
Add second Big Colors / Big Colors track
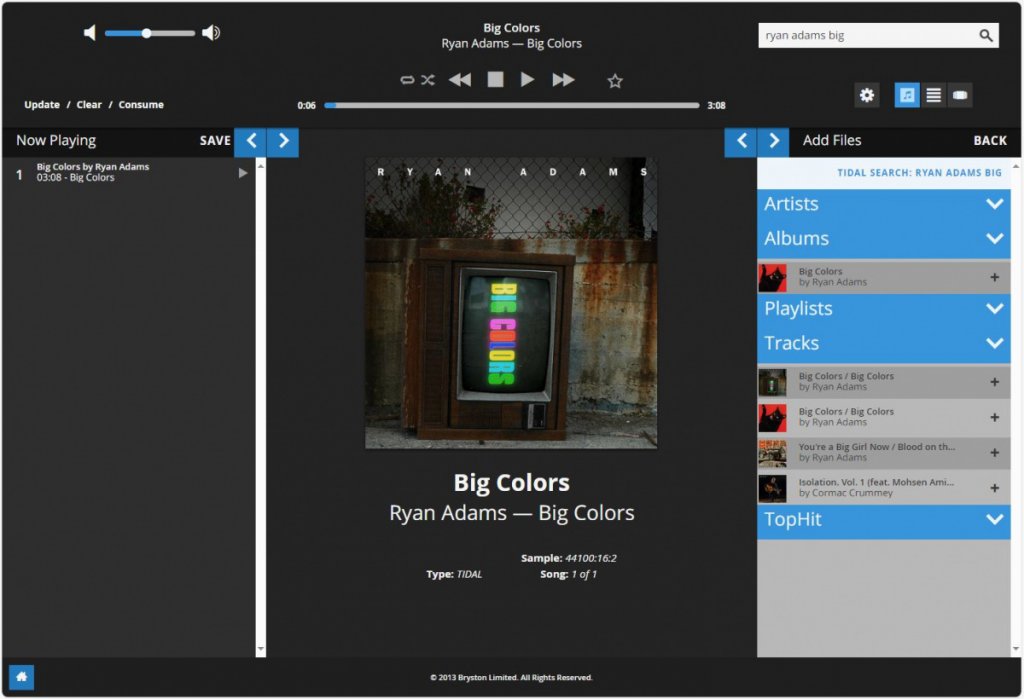point(994,417)
